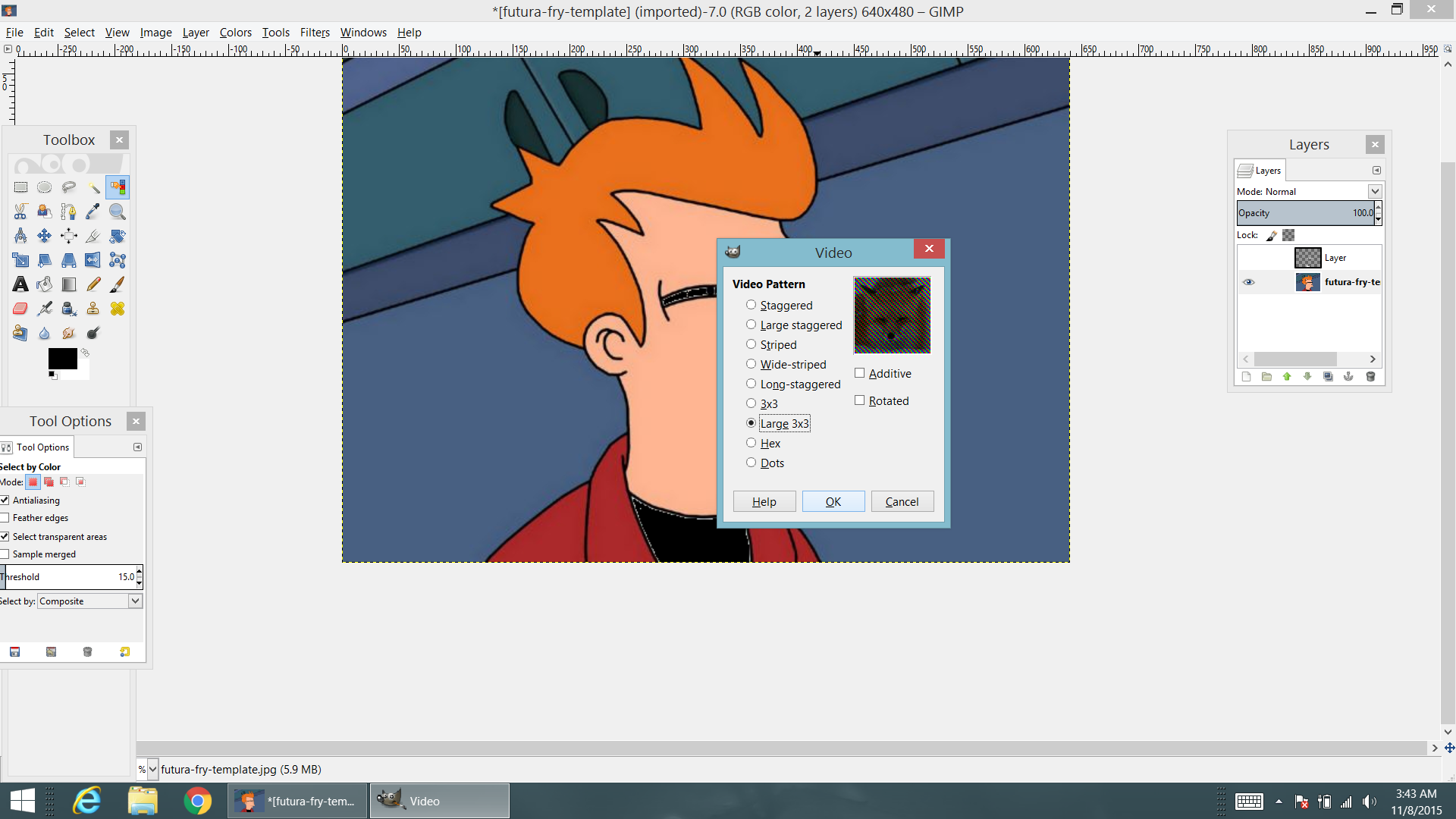Select the Scale tool

click(x=20, y=260)
